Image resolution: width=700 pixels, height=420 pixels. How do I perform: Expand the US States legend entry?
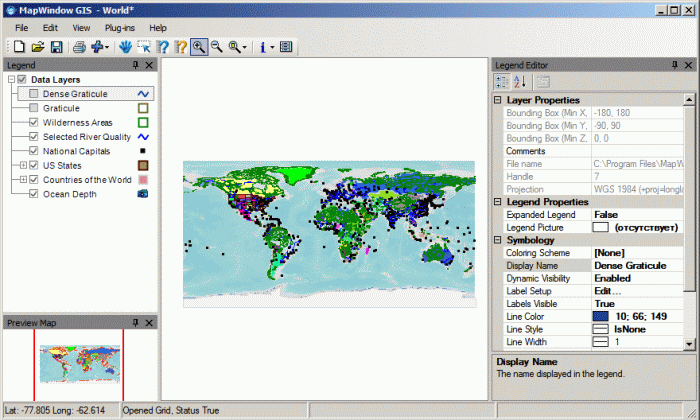click(x=23, y=165)
